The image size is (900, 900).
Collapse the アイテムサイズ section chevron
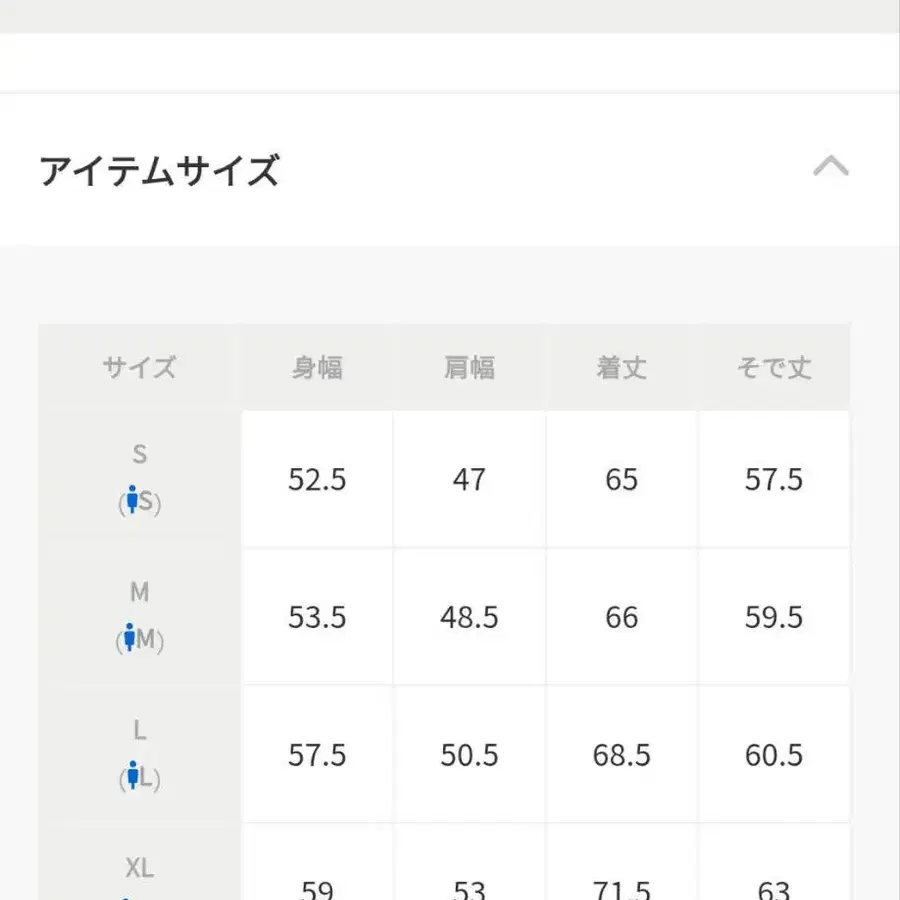click(830, 167)
